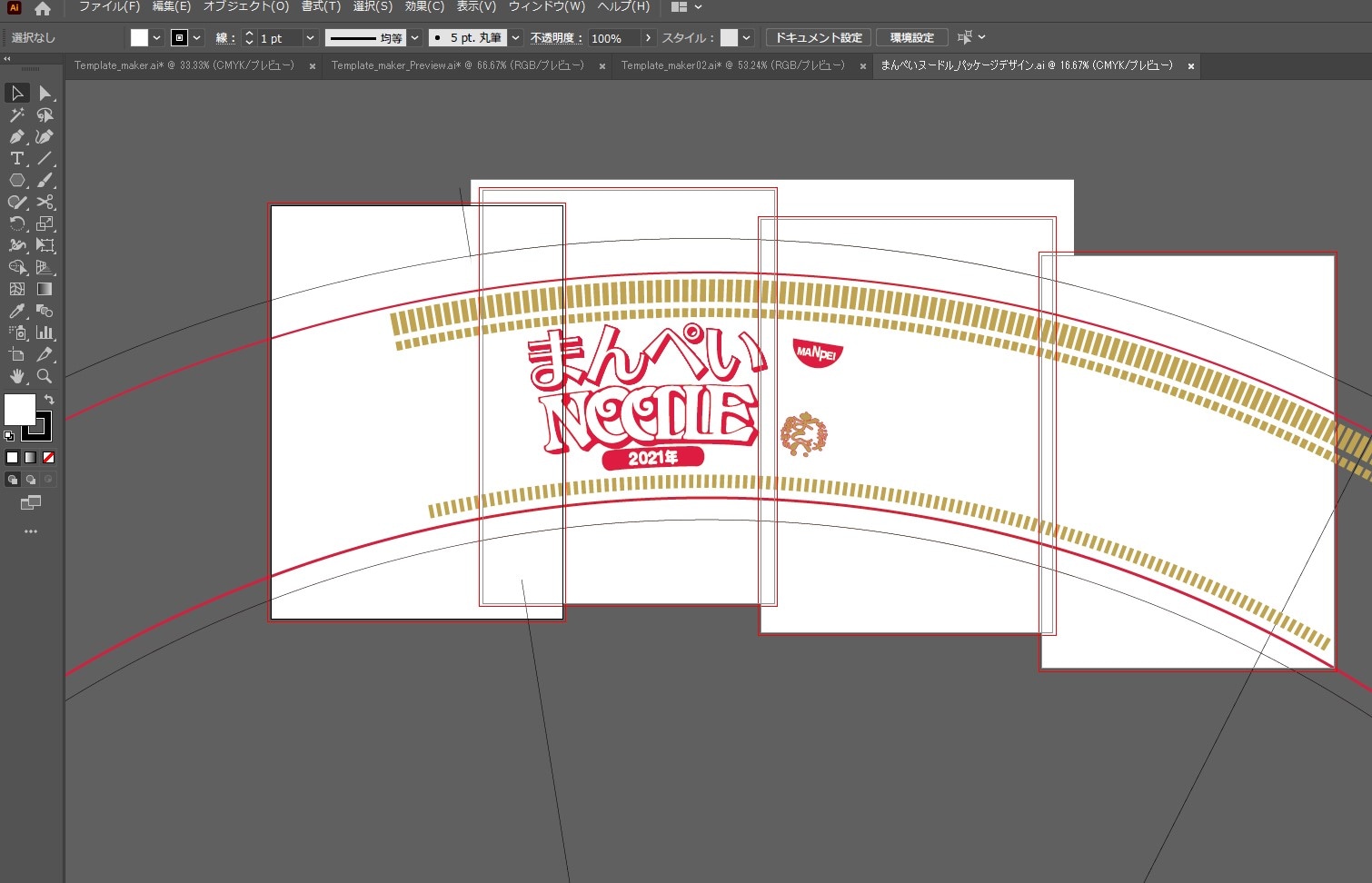
Task: Click the 環境設定 button
Action: (x=911, y=38)
